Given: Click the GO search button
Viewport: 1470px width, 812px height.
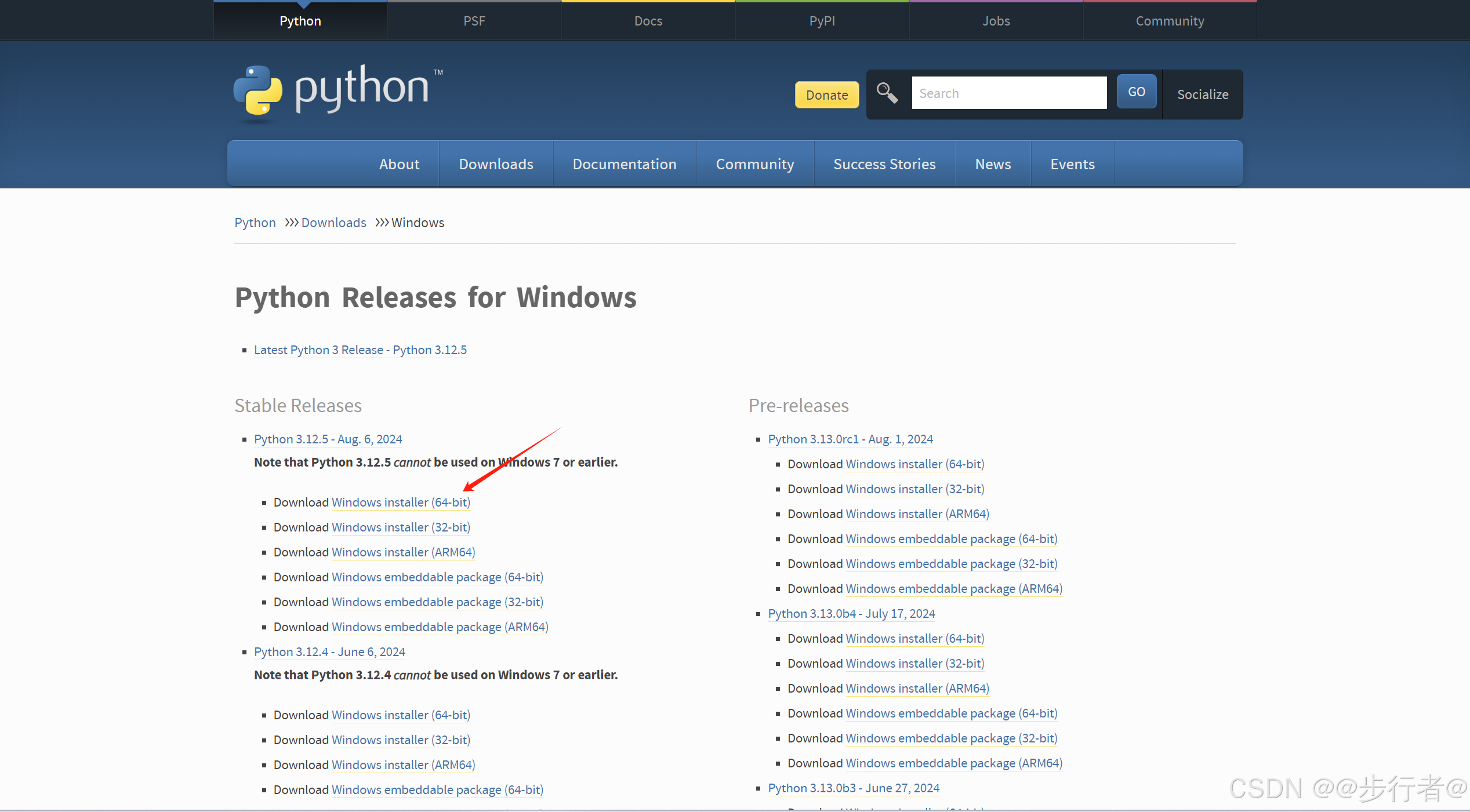Looking at the screenshot, I should pyautogui.click(x=1137, y=92).
